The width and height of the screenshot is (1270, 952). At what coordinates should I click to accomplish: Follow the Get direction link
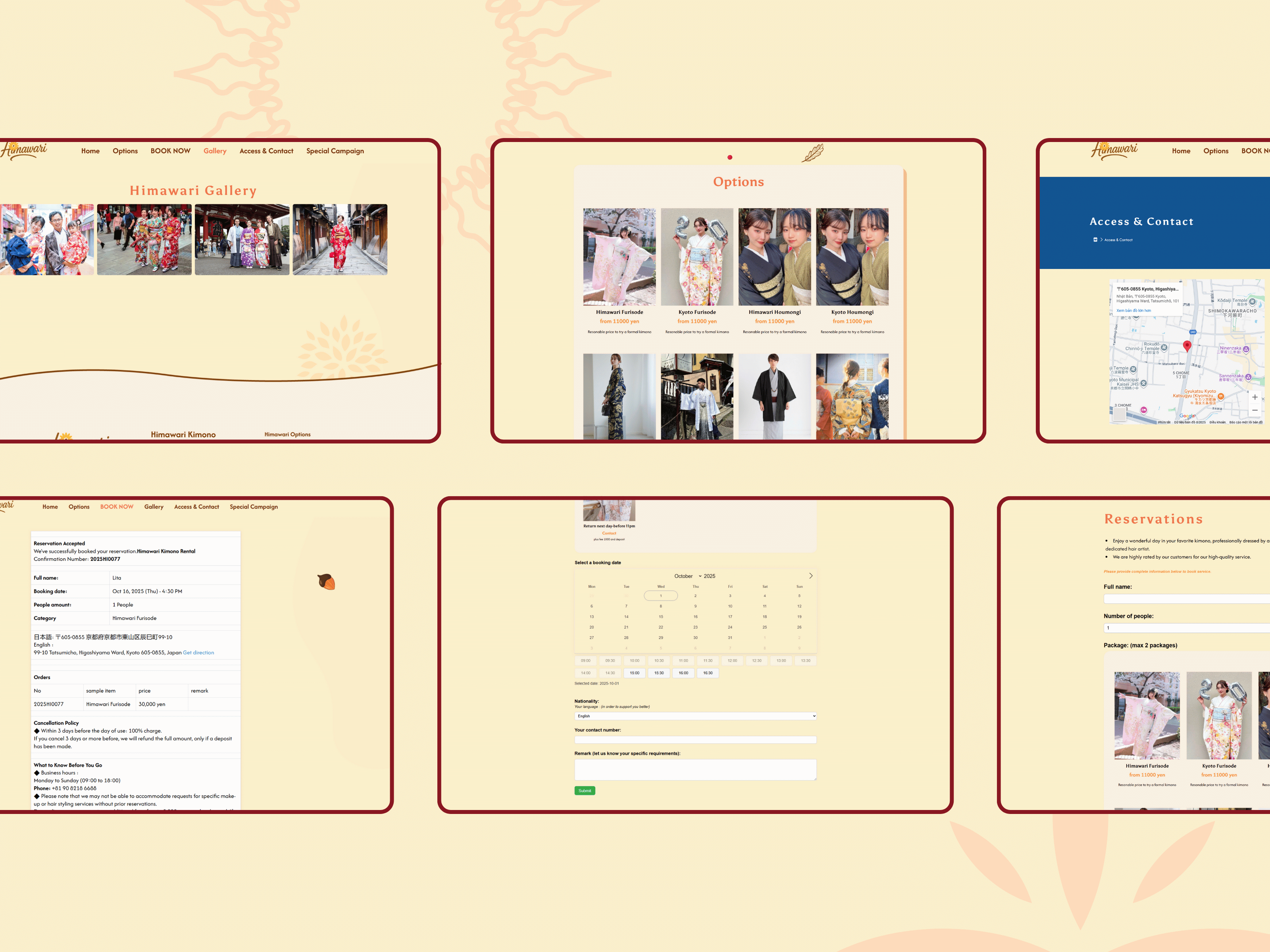pyautogui.click(x=198, y=653)
